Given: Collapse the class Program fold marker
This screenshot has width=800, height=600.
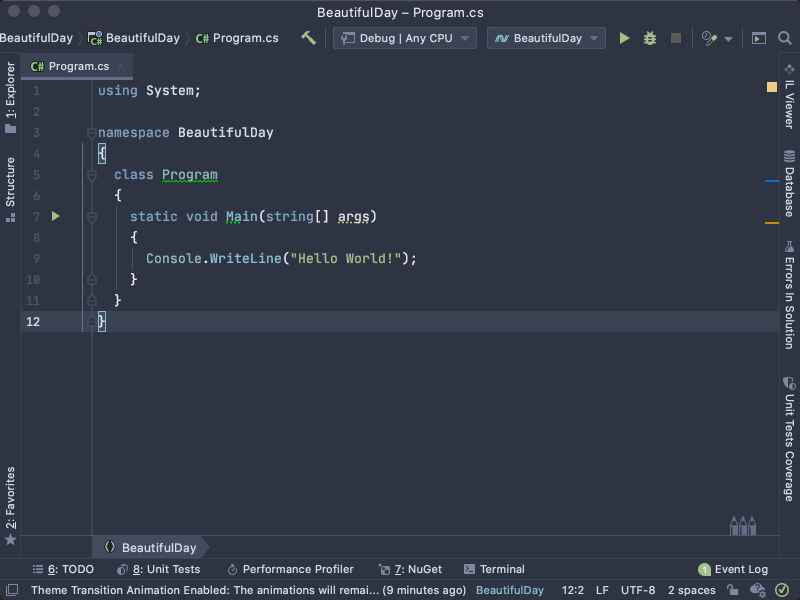Looking at the screenshot, I should coord(92,175).
